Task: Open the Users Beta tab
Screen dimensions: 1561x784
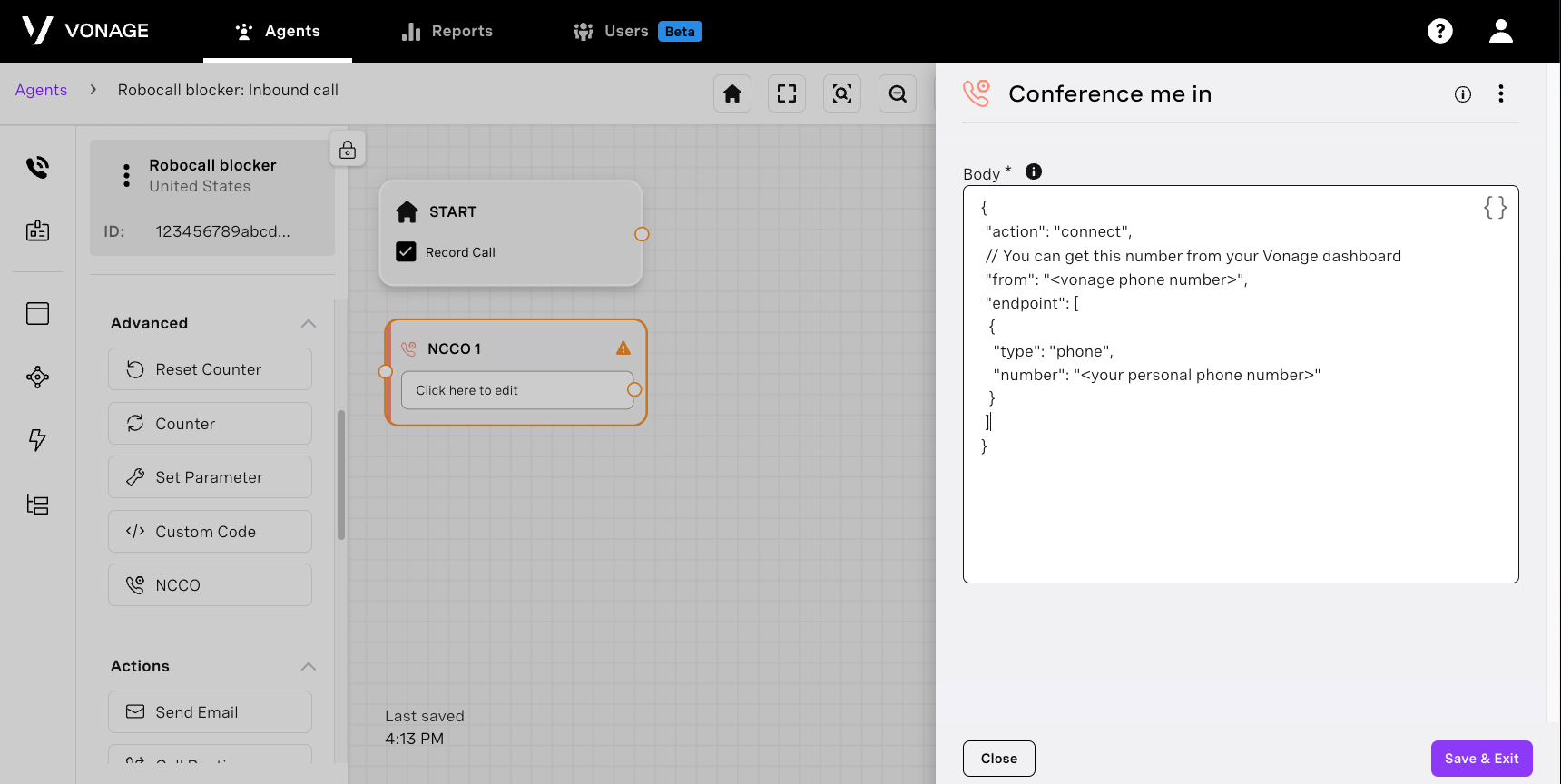Action: 637,31
